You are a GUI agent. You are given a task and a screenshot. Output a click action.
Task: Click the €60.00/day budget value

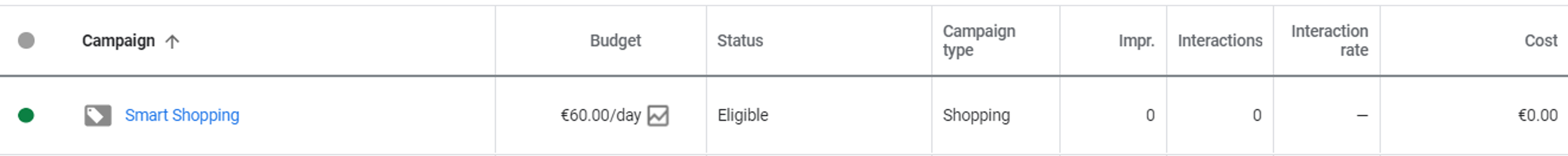601,115
